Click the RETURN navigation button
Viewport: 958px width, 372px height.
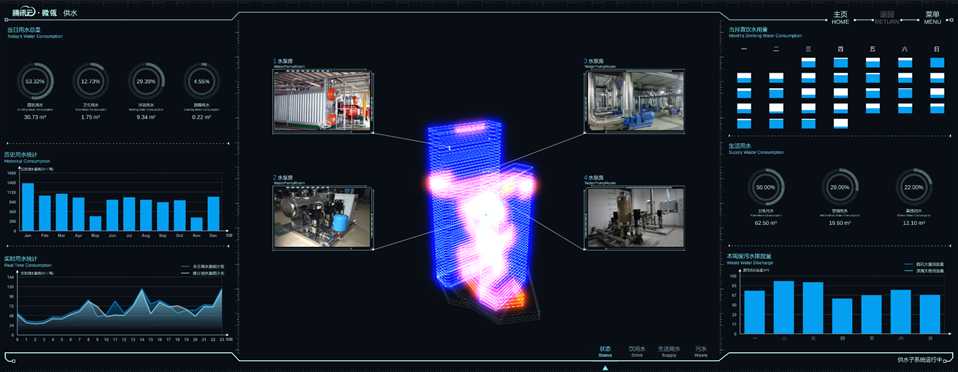[887, 17]
